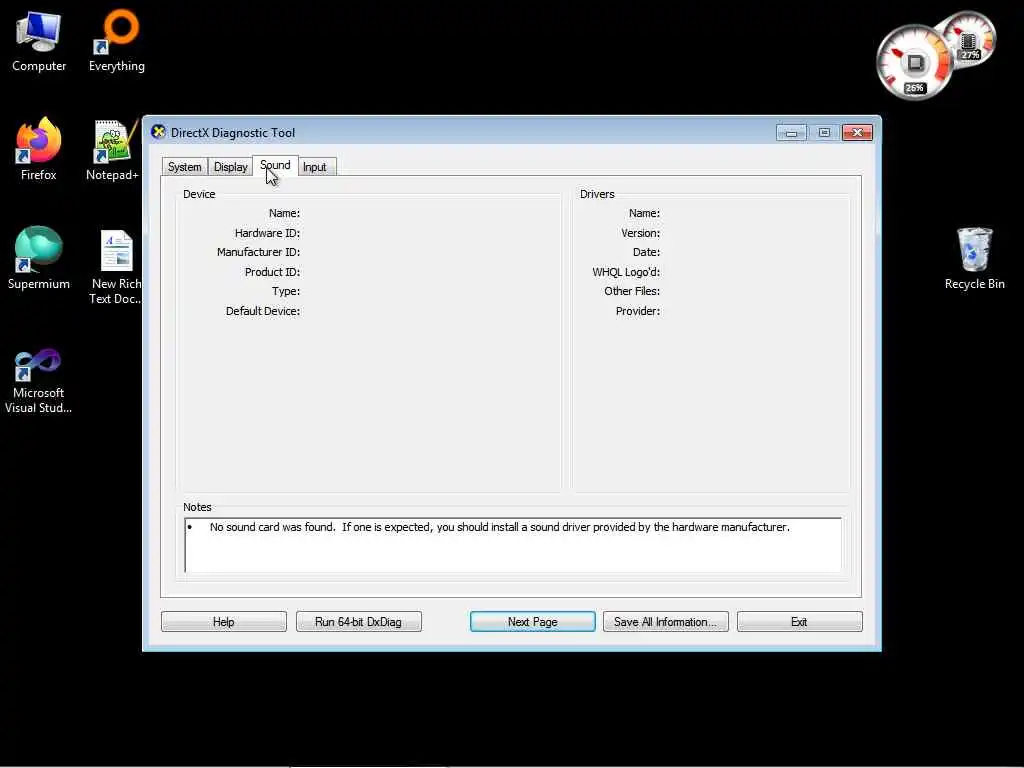This screenshot has height=768, width=1024.
Task: Click the 'Manufacturer ID:' label
Action: coord(258,252)
